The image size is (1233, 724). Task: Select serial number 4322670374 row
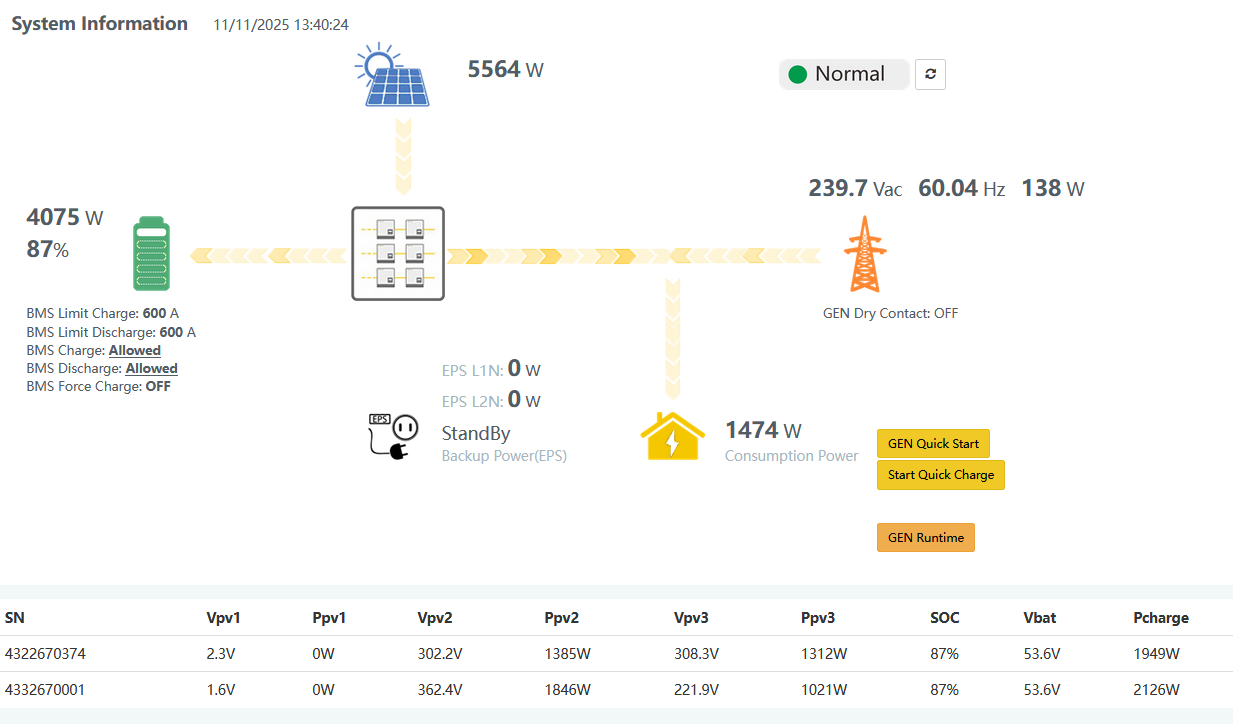46,654
